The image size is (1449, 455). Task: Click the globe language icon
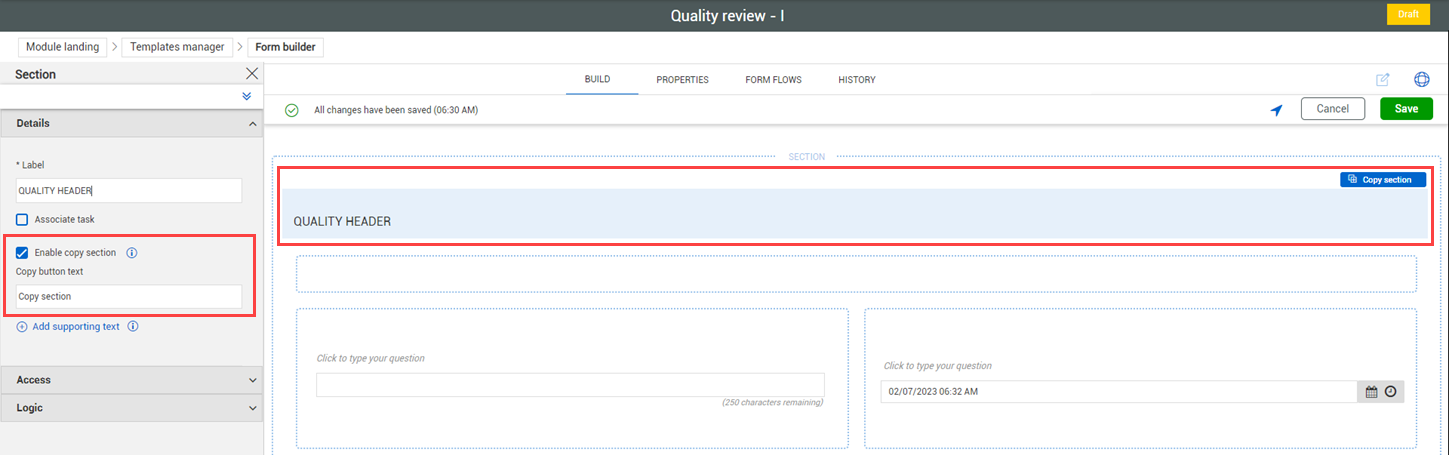click(1421, 80)
